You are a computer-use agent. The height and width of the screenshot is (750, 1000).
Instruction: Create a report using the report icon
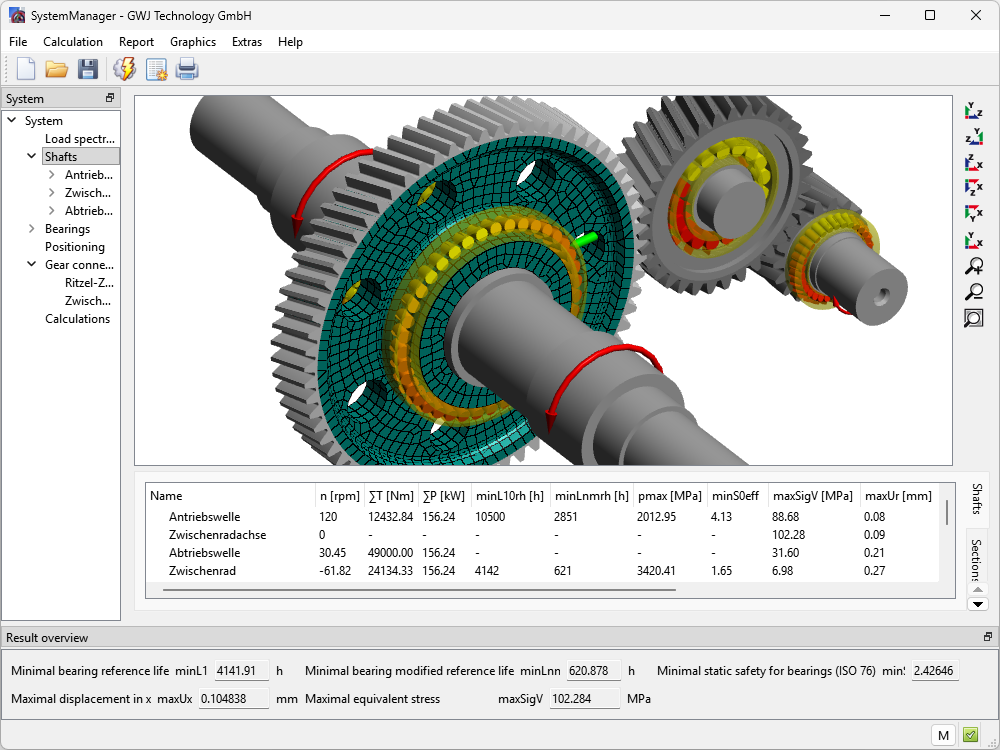click(x=156, y=69)
